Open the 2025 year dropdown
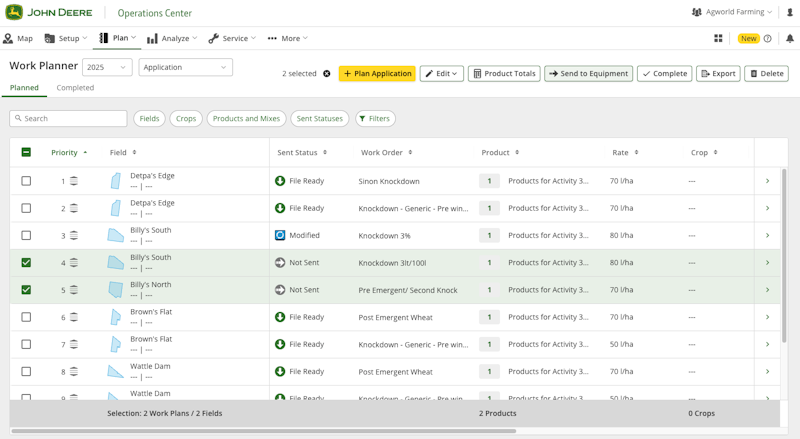Image resolution: width=800 pixels, height=439 pixels. point(107,67)
